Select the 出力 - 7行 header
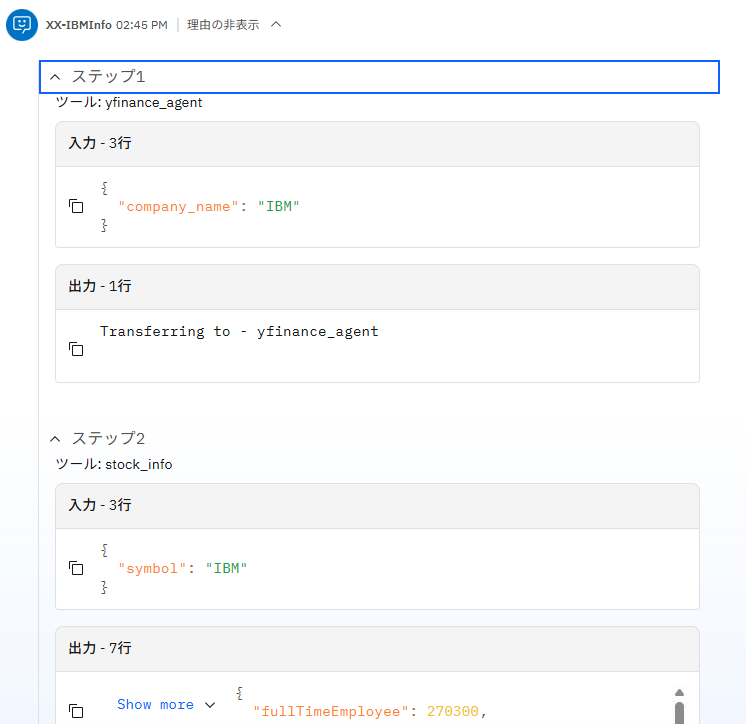 tap(100, 649)
